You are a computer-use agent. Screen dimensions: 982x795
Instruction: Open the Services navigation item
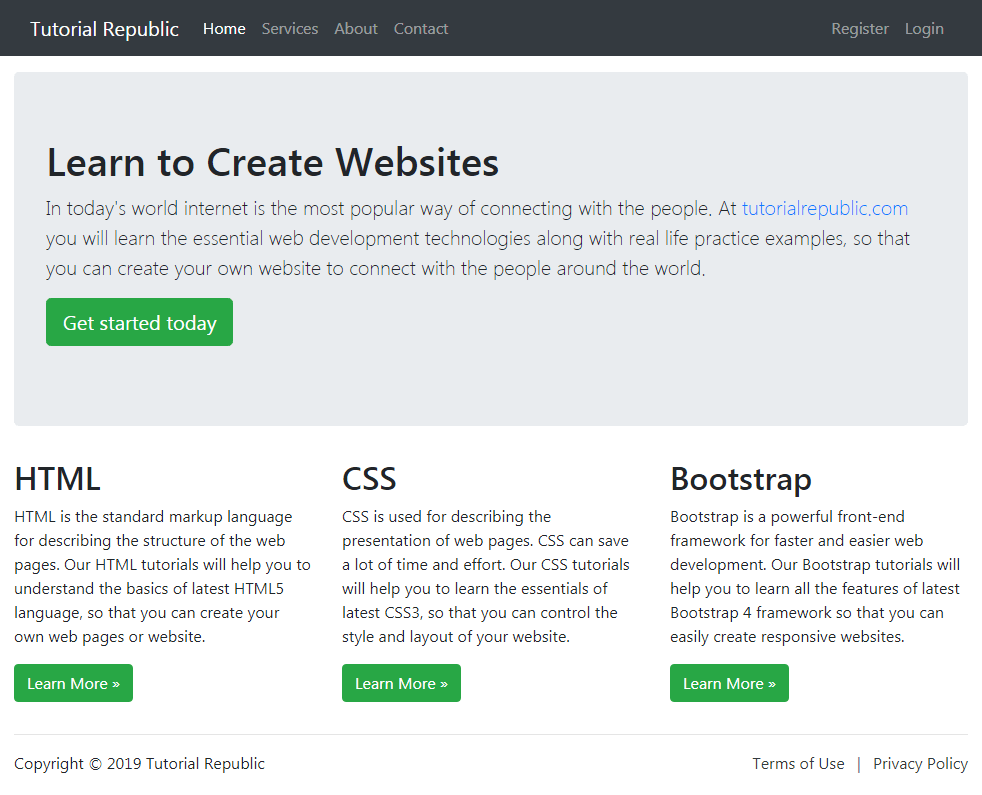point(289,28)
